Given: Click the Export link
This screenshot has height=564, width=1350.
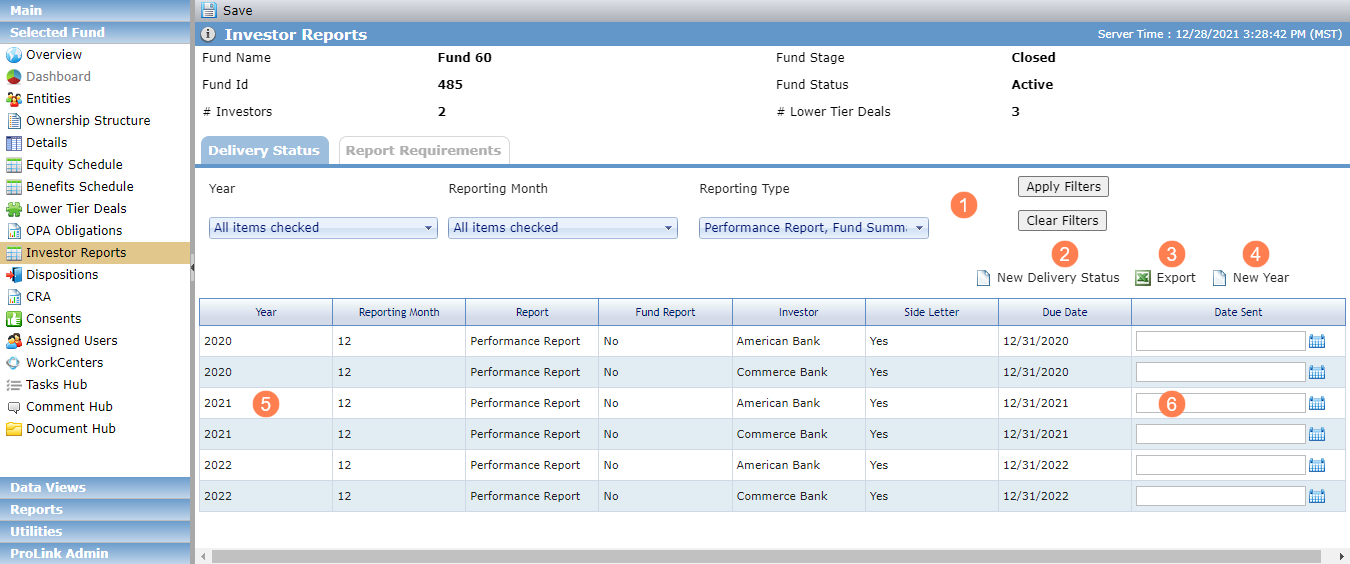Looking at the screenshot, I should tap(1176, 278).
